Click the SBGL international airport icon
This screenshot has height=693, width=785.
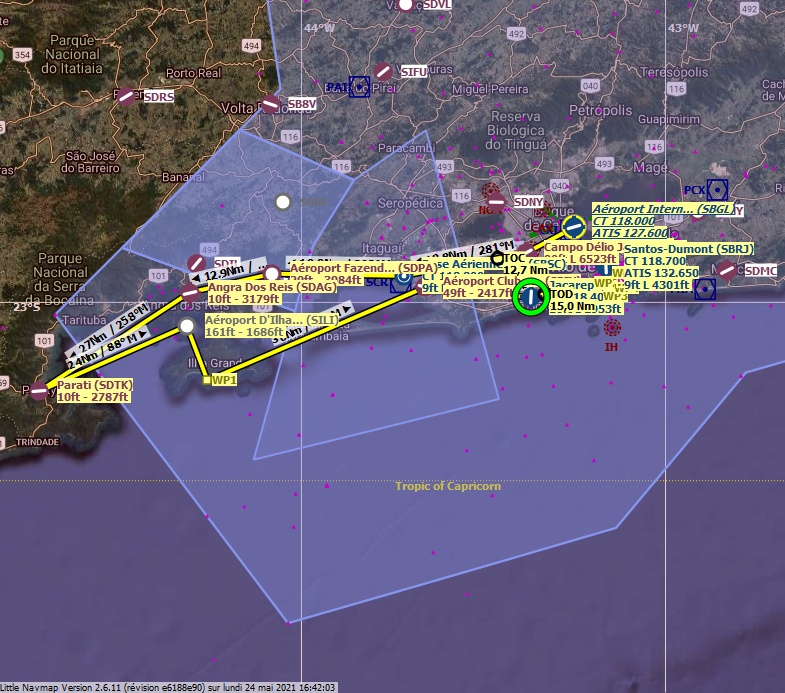573,225
